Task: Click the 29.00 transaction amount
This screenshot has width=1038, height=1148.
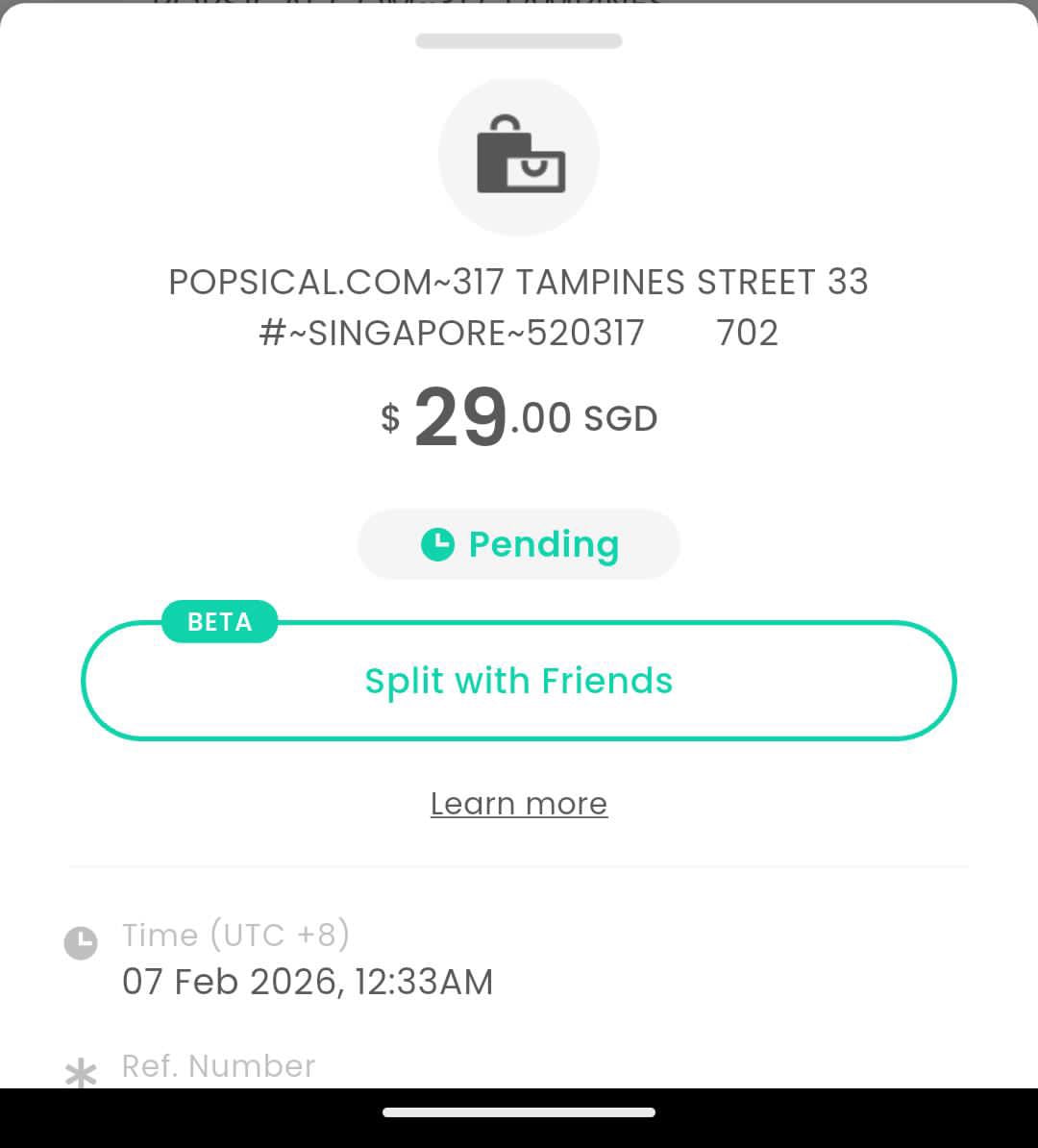Action: (x=492, y=418)
